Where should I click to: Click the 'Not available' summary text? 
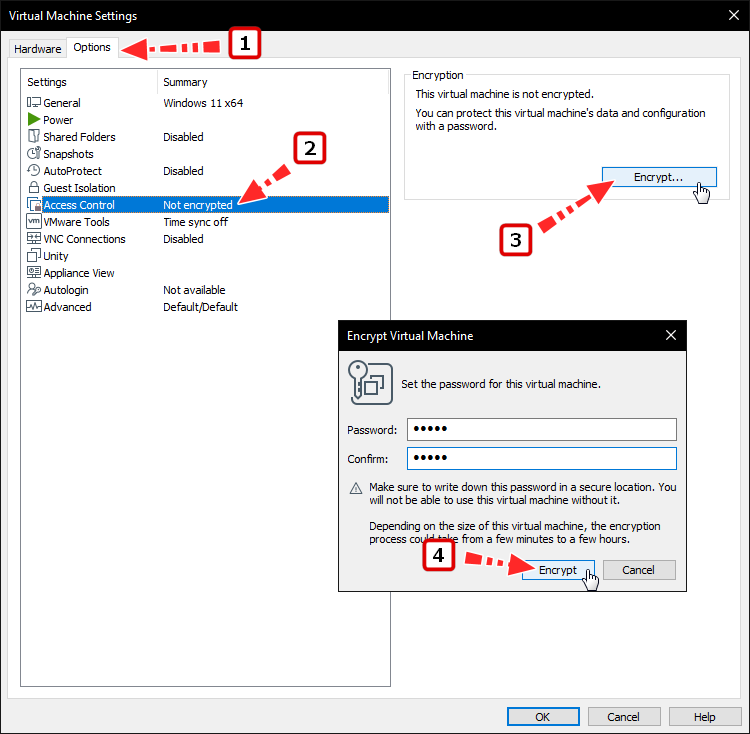(194, 290)
